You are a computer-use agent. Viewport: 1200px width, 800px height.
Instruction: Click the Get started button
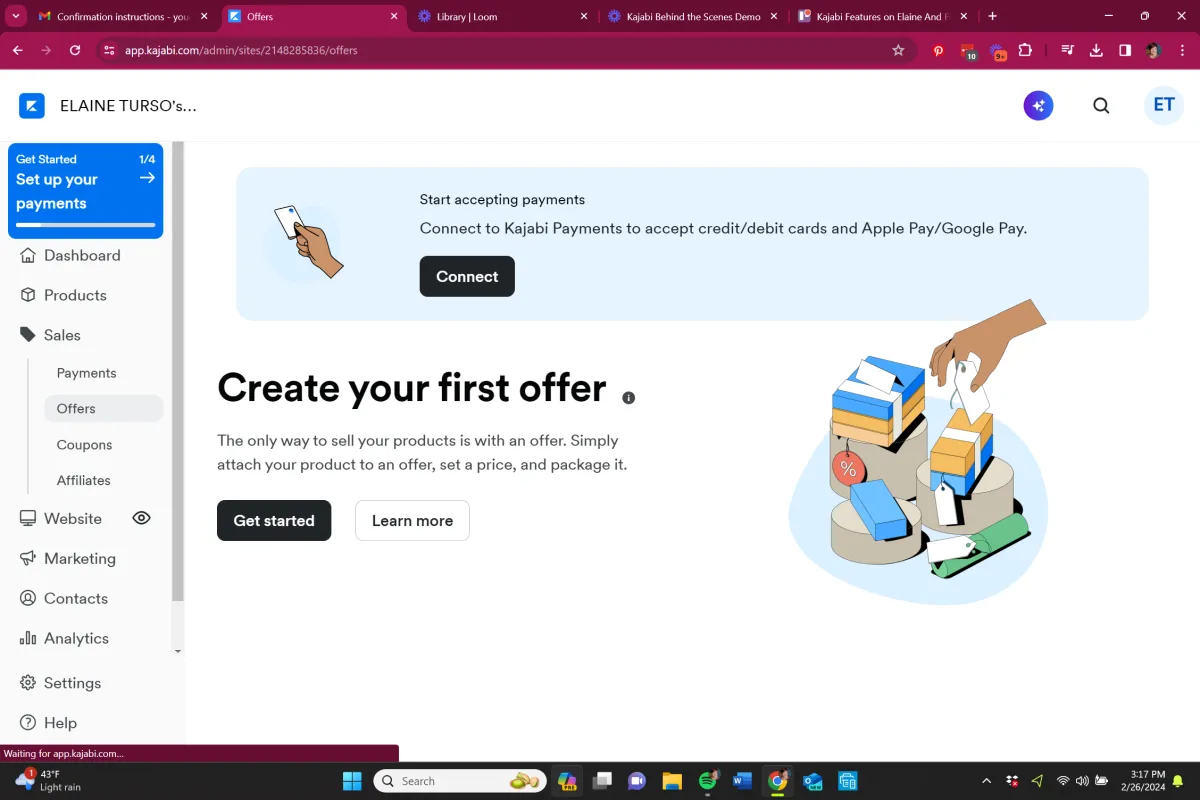[274, 520]
